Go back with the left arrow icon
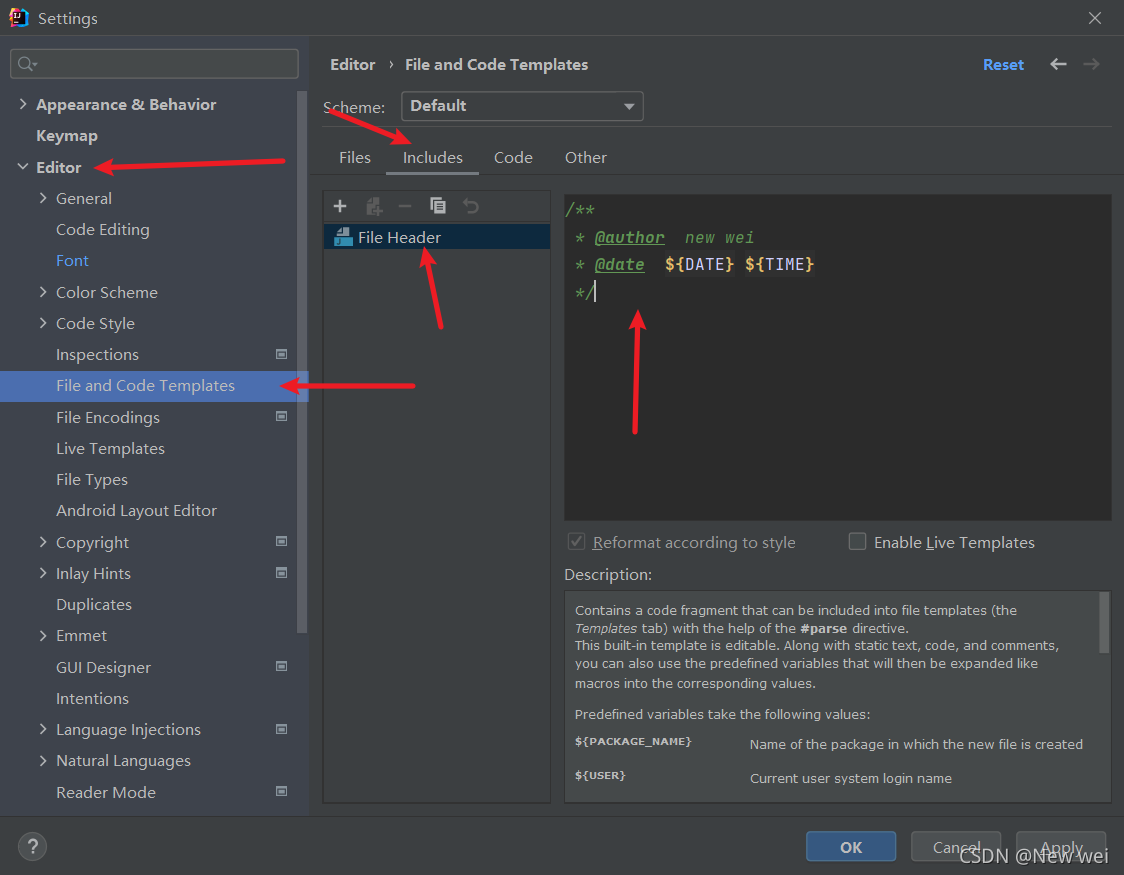1124x875 pixels. [x=1058, y=64]
